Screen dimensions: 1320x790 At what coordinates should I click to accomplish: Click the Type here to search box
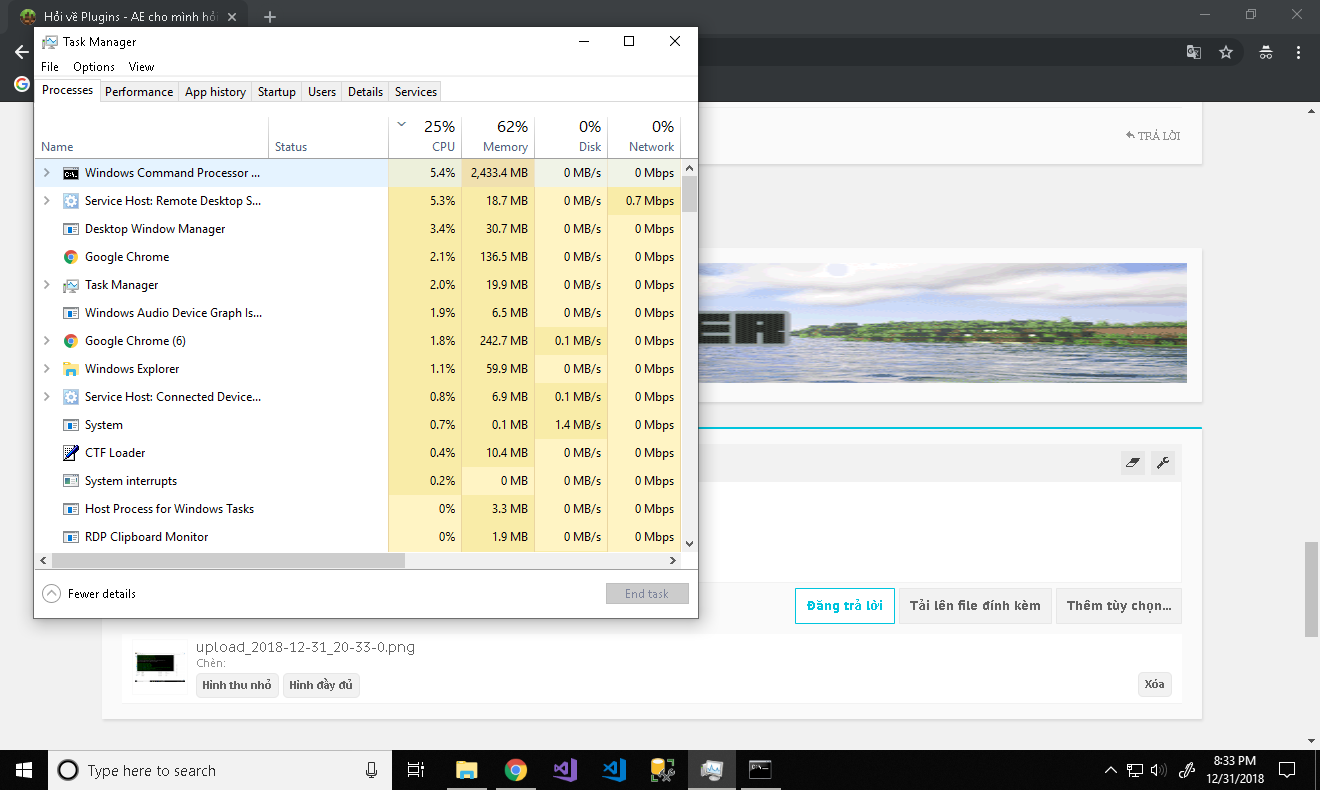coord(218,770)
